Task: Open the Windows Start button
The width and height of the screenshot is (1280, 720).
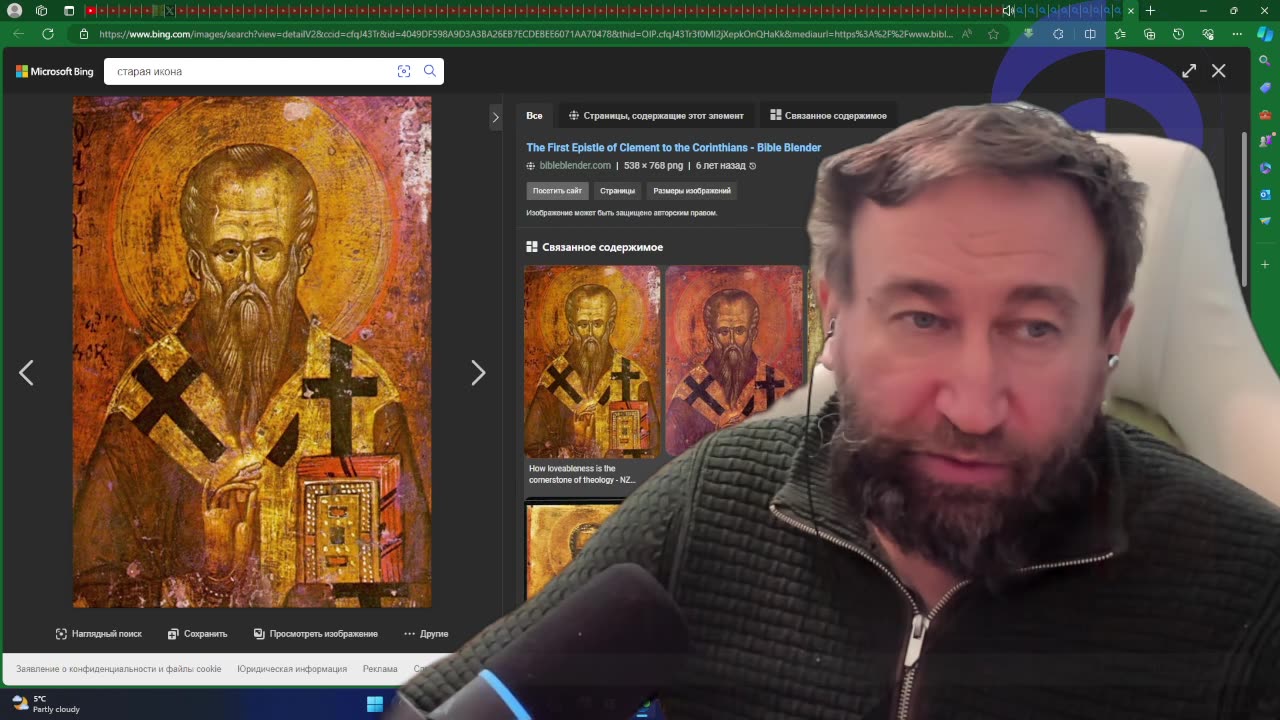Action: (x=375, y=704)
